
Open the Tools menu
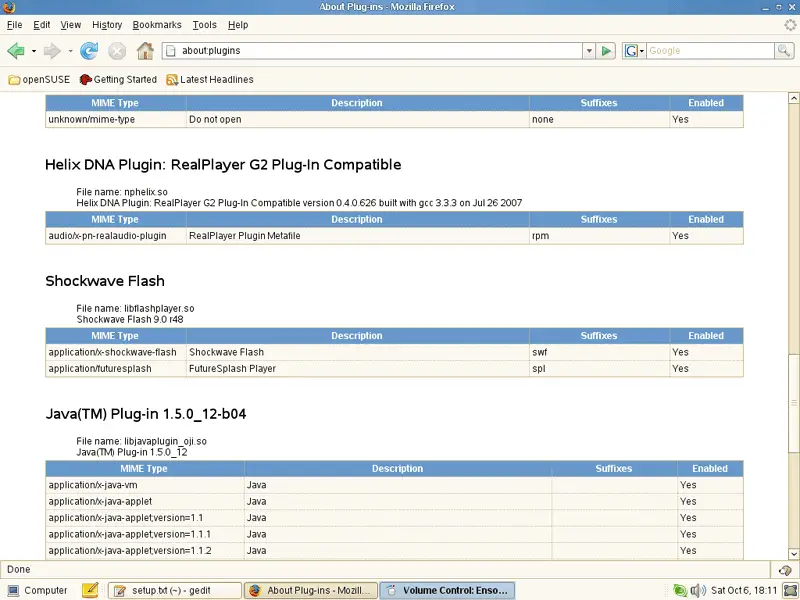(x=204, y=24)
